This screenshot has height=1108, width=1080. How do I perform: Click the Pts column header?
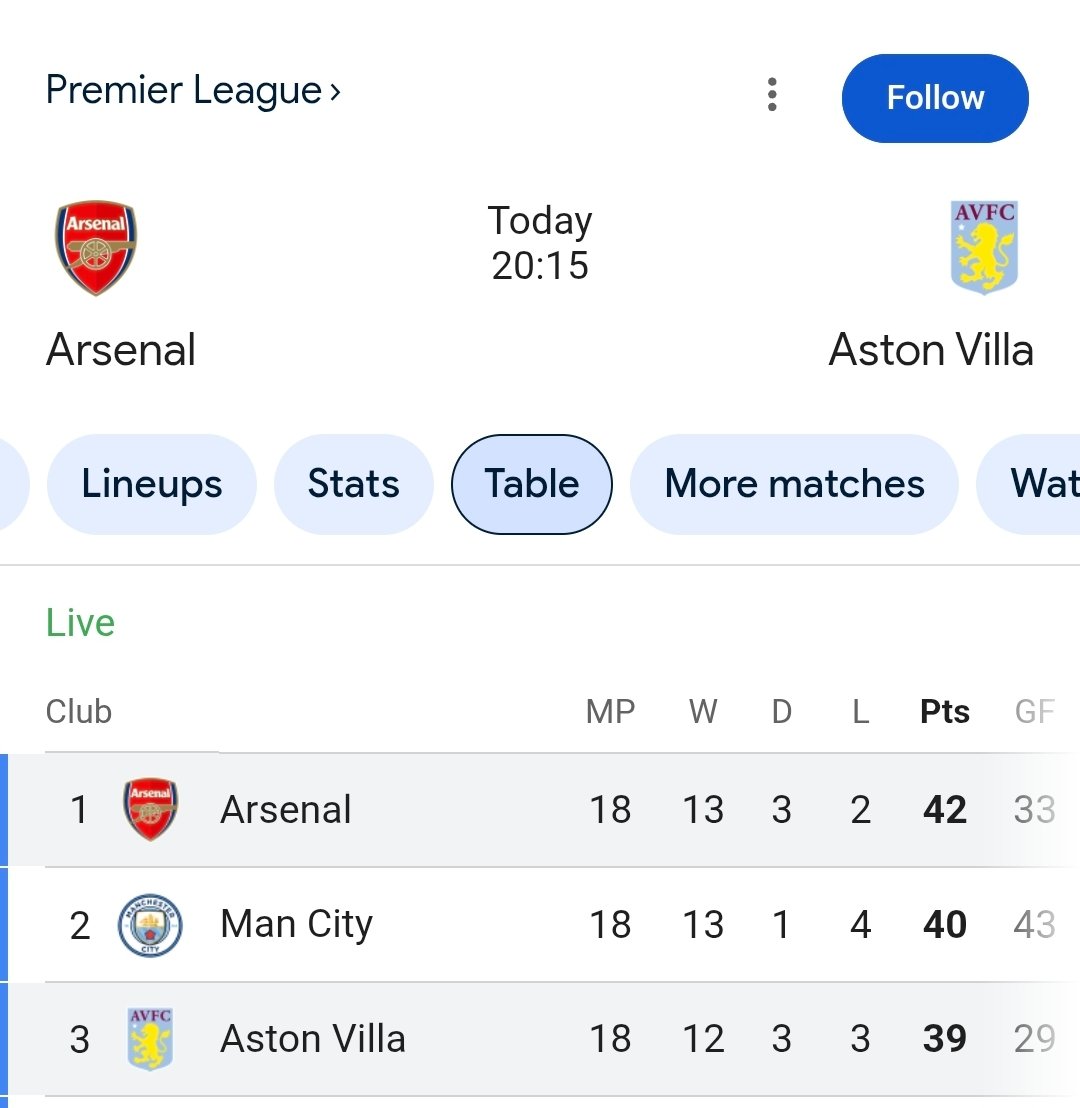945,712
